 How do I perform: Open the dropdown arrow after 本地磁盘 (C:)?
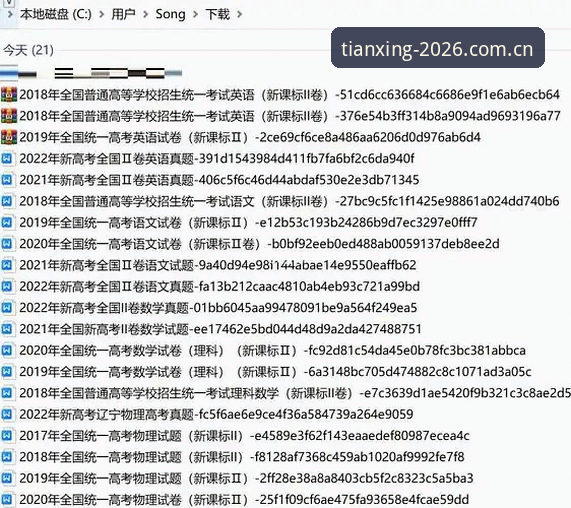pos(102,15)
